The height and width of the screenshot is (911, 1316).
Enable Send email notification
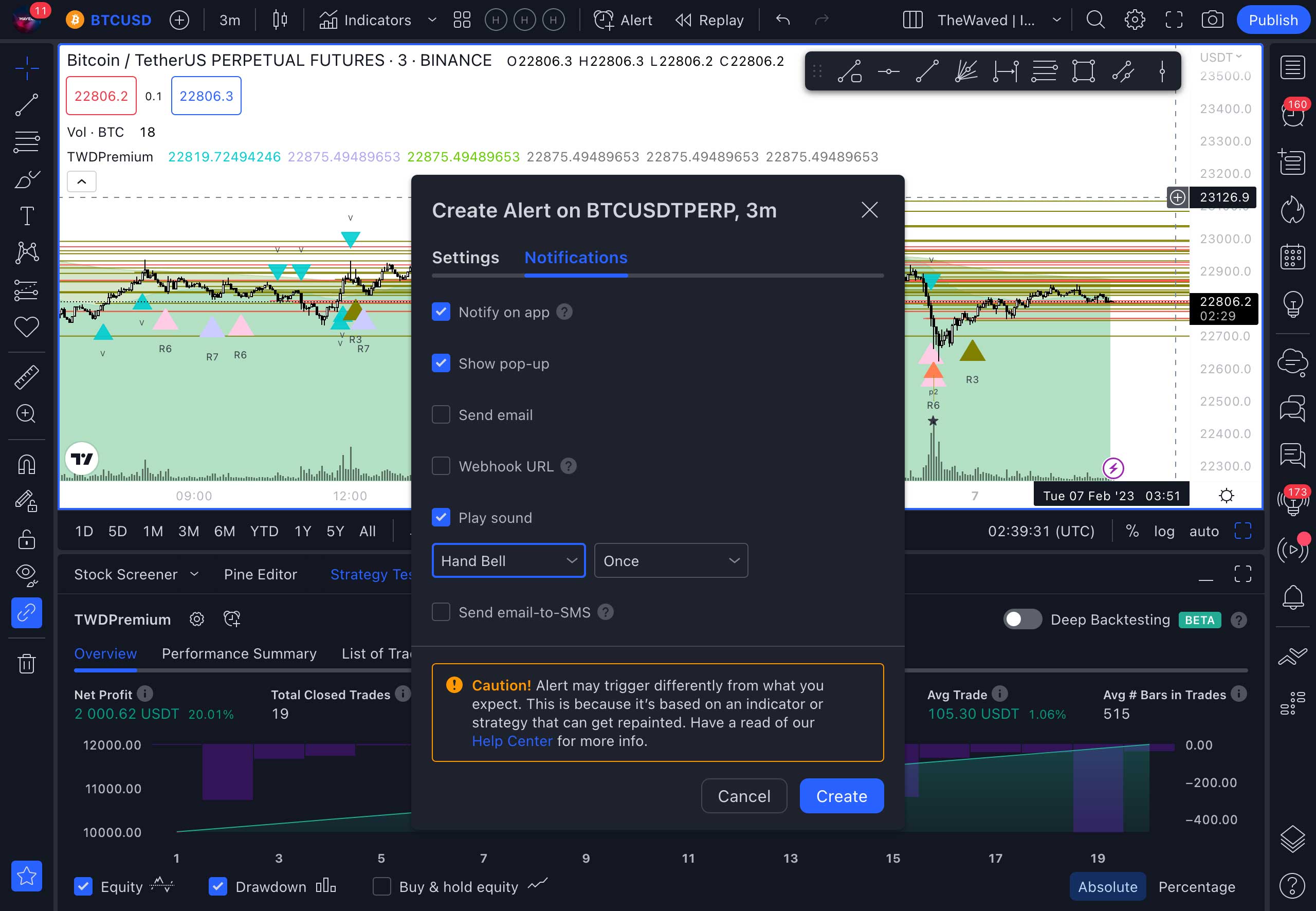tap(441, 414)
